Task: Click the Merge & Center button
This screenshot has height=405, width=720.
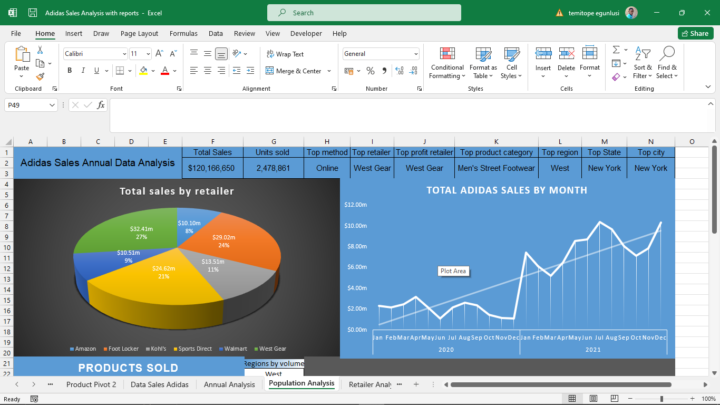Action: pos(294,71)
